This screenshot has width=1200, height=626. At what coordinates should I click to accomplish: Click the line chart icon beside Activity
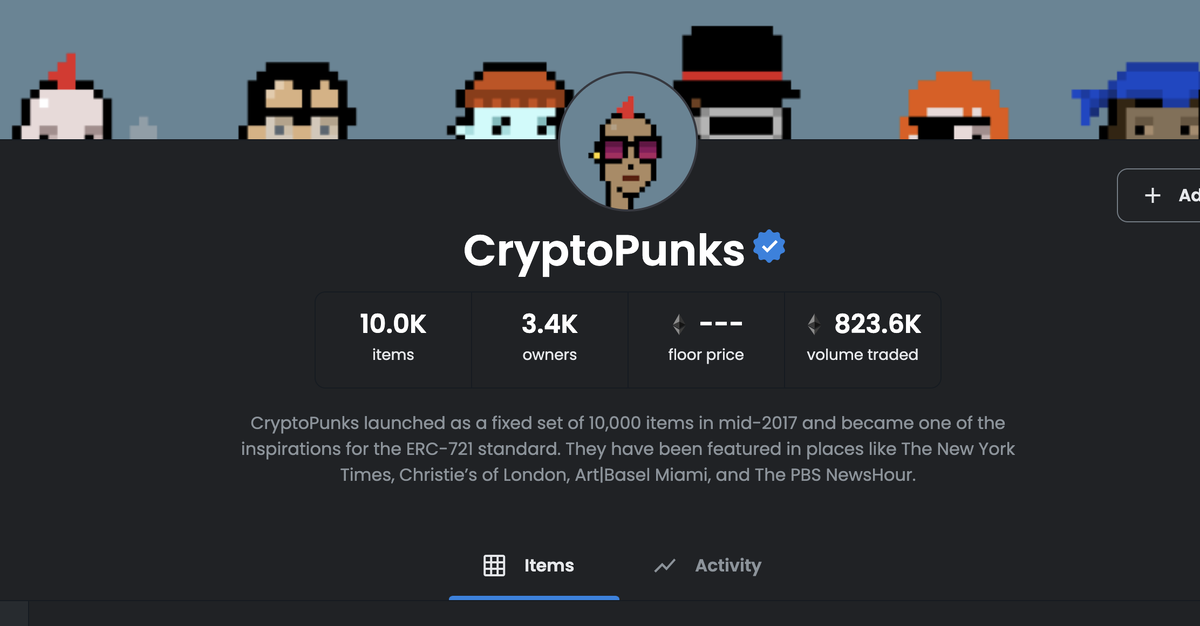click(665, 565)
